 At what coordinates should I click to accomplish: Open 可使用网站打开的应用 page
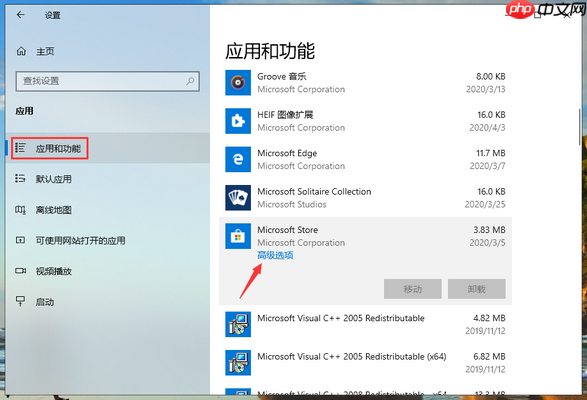click(80, 240)
